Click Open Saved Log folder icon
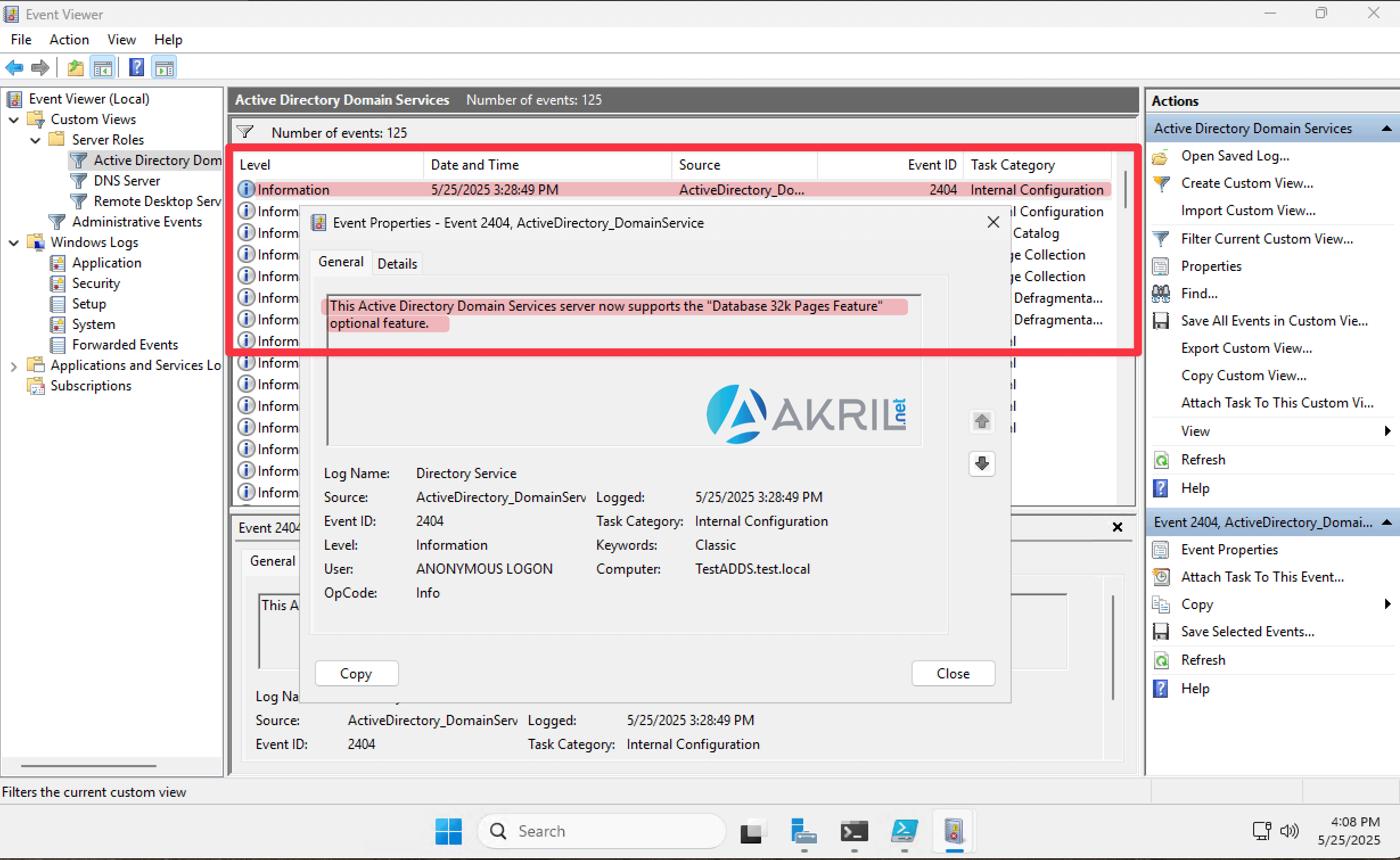The height and width of the screenshot is (860, 1400). click(x=1161, y=156)
